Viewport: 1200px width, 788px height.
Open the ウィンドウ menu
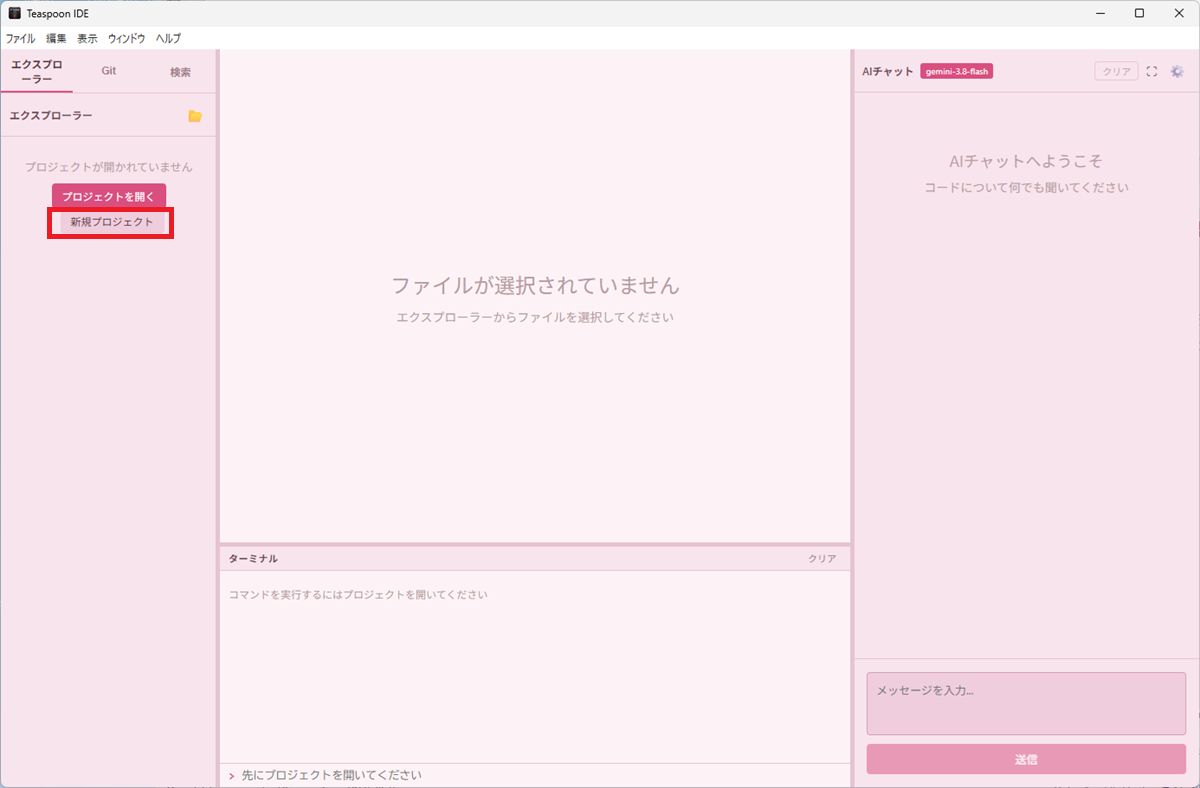coord(126,38)
